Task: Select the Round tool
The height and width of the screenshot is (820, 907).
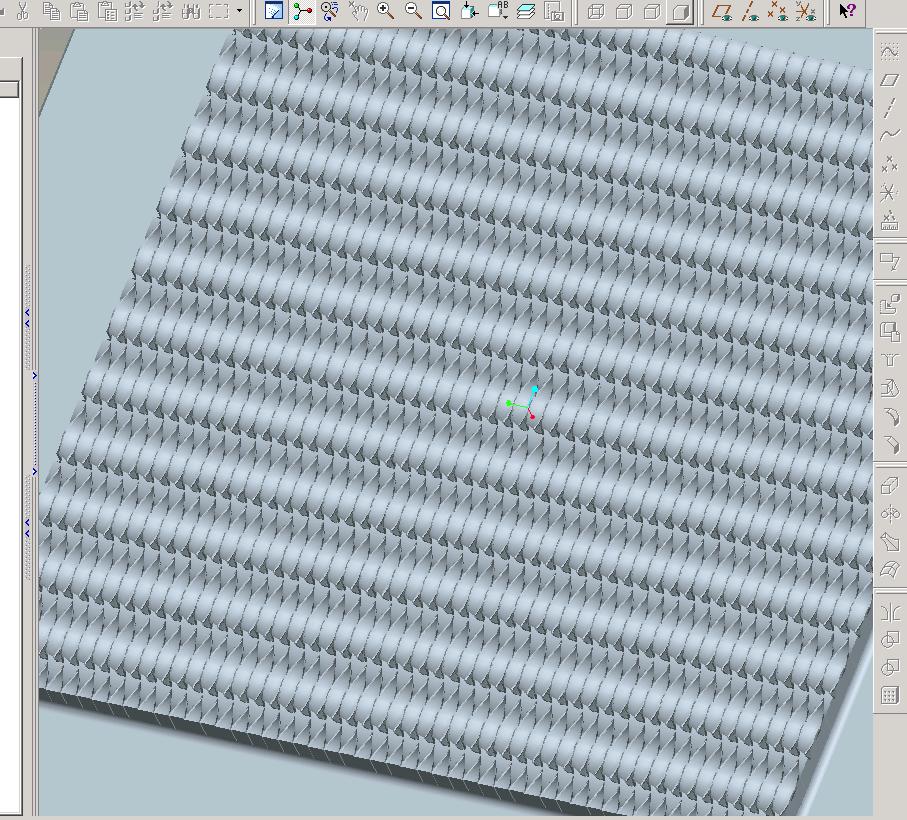Action: pos(890,416)
